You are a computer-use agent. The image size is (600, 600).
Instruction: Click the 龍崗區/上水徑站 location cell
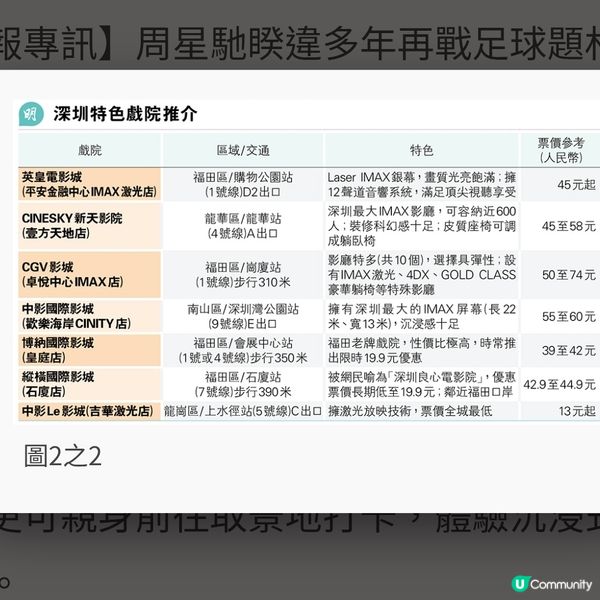point(243,411)
